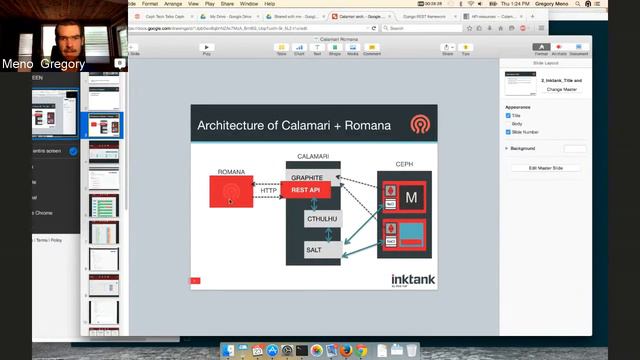The width and height of the screenshot is (640, 360).
Task: Open the Format inspector
Action: coord(541,47)
